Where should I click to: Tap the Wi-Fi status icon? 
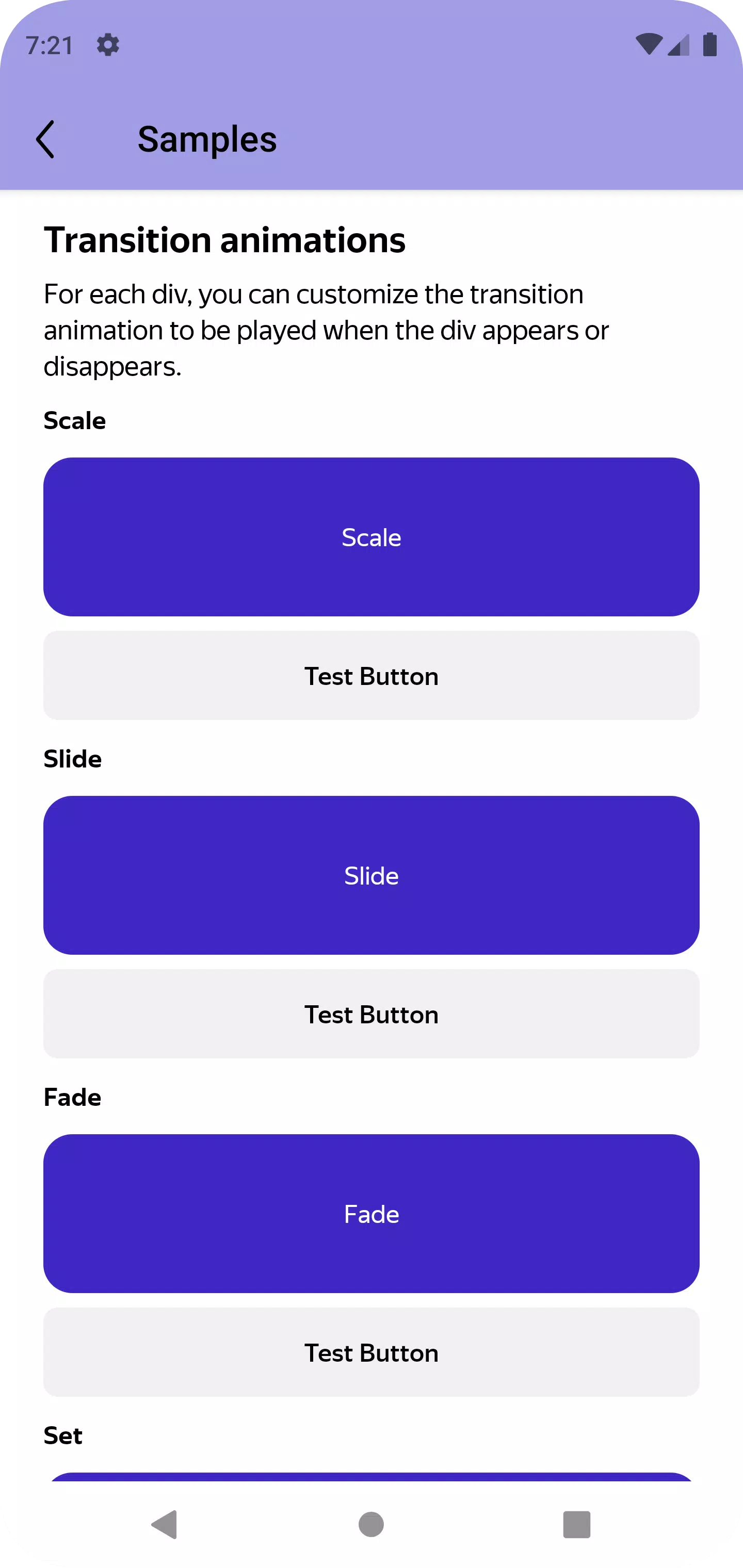point(648,44)
